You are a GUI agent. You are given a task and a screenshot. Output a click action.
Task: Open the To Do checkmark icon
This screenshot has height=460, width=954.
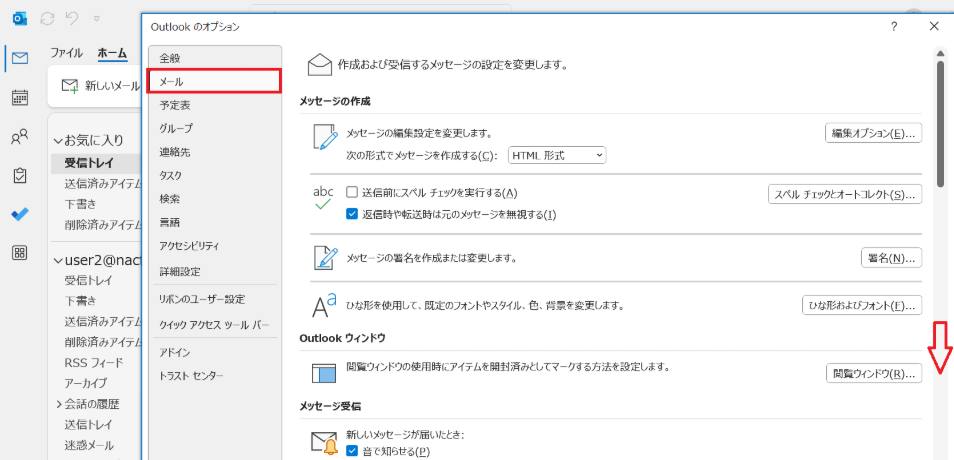pyautogui.click(x=19, y=214)
